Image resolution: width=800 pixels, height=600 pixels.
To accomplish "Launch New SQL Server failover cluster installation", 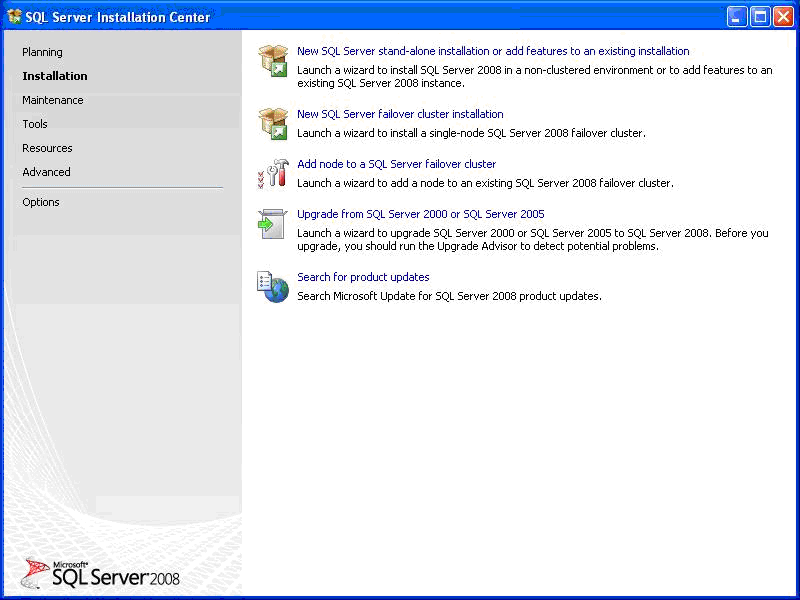I will (x=400, y=114).
